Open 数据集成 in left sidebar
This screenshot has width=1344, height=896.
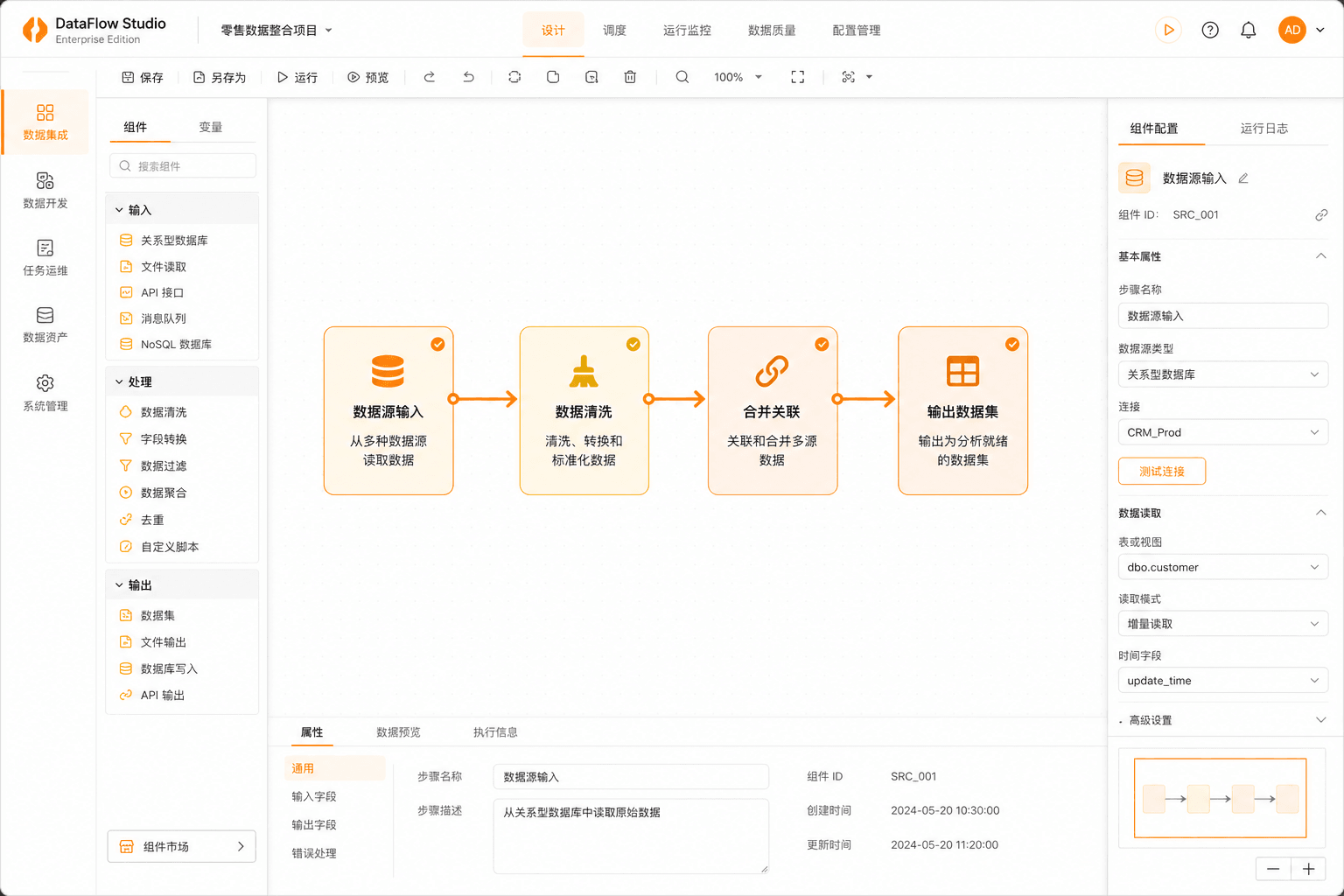45,122
